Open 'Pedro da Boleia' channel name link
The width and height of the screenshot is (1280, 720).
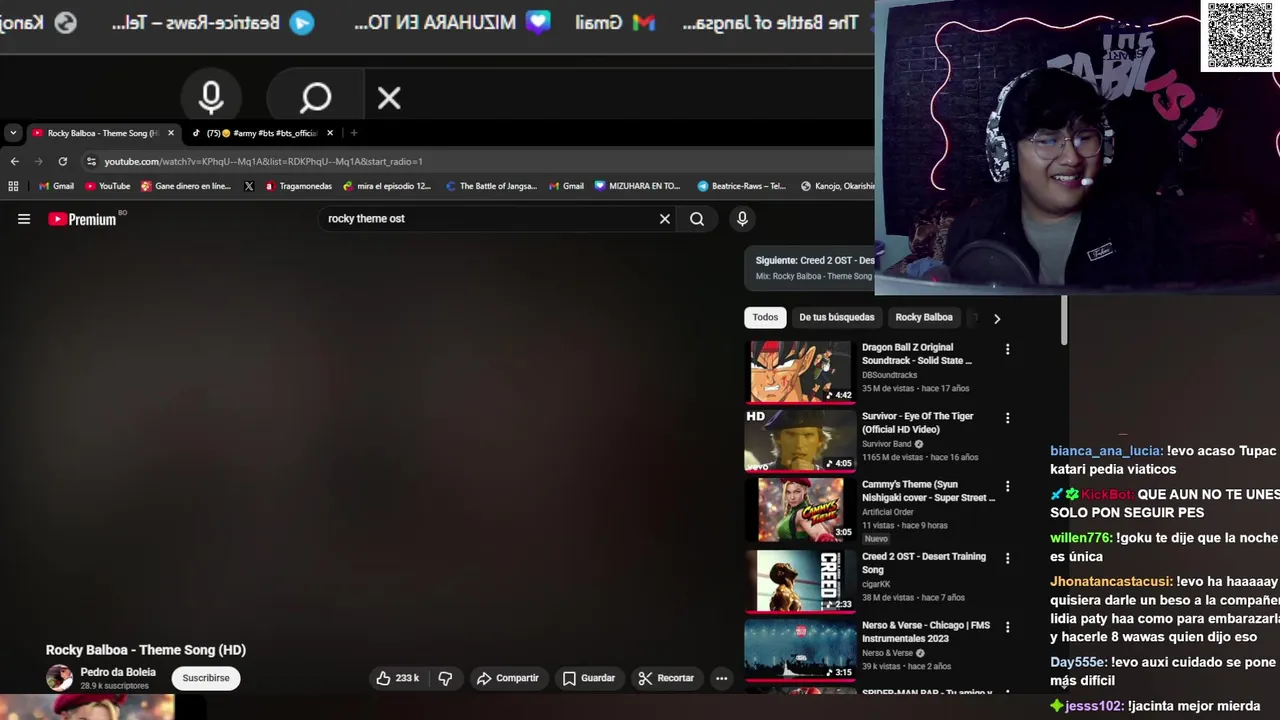click(118, 672)
